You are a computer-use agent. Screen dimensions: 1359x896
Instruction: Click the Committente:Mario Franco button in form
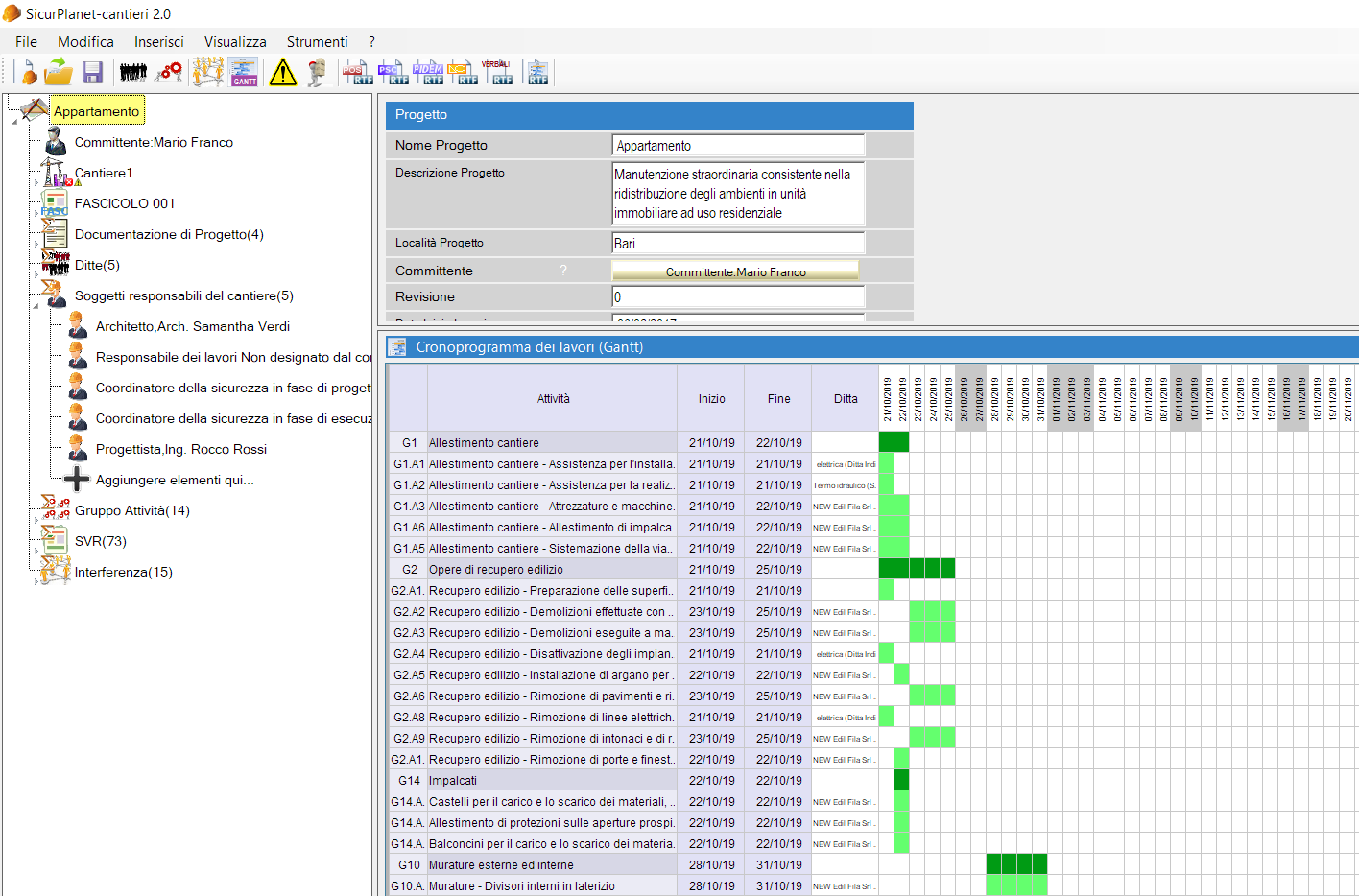click(x=735, y=271)
